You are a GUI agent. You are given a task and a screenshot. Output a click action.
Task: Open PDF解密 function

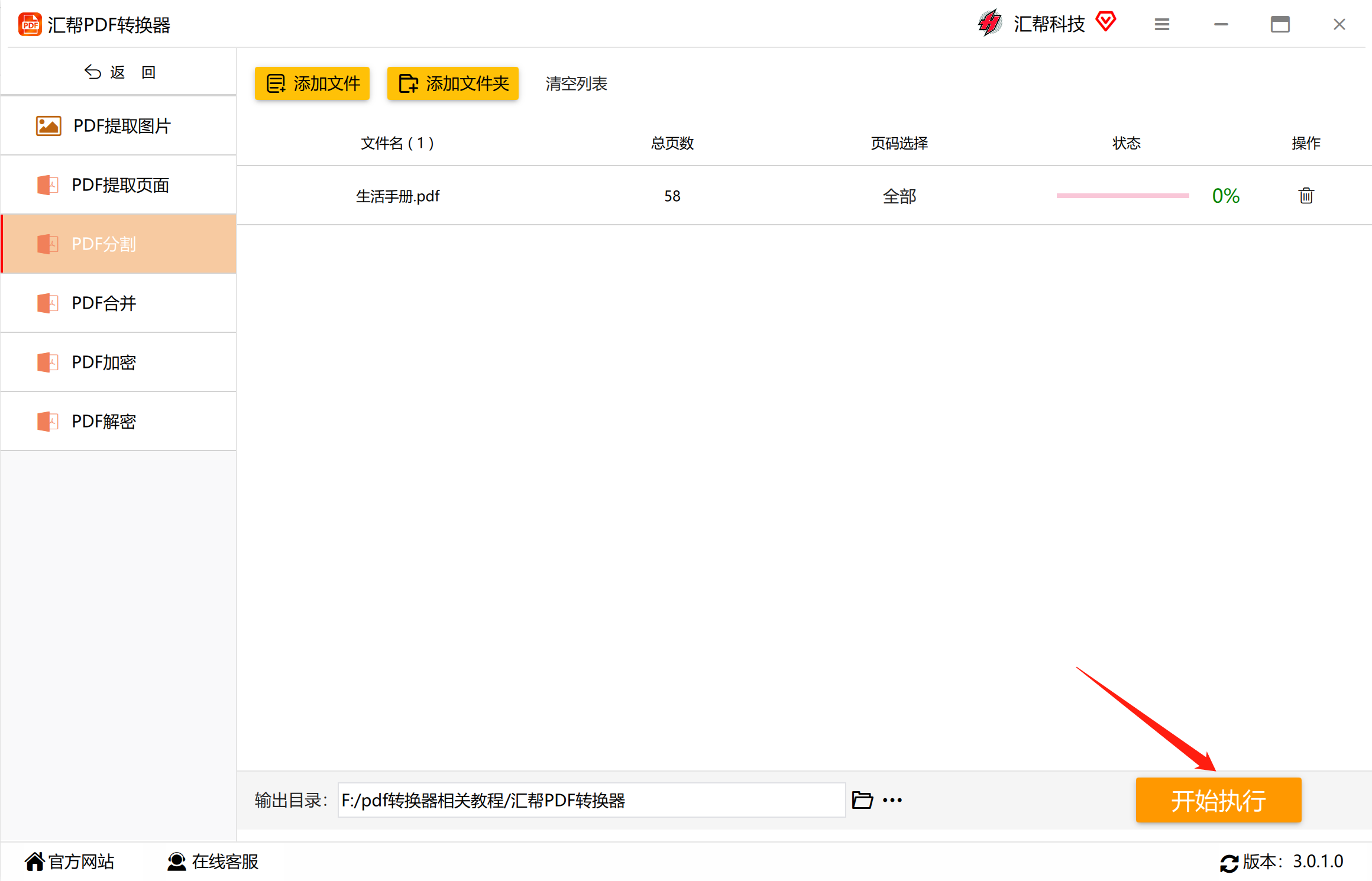coord(119,422)
